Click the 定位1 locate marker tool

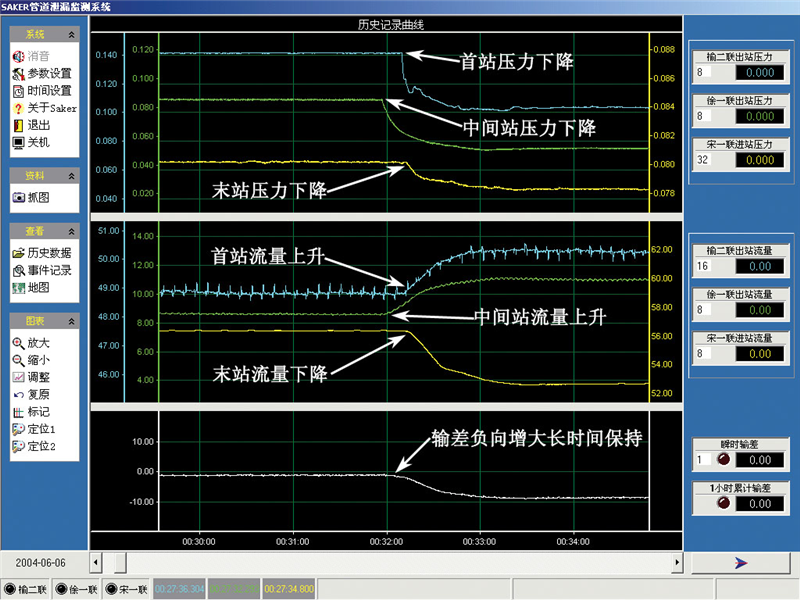tap(40, 429)
